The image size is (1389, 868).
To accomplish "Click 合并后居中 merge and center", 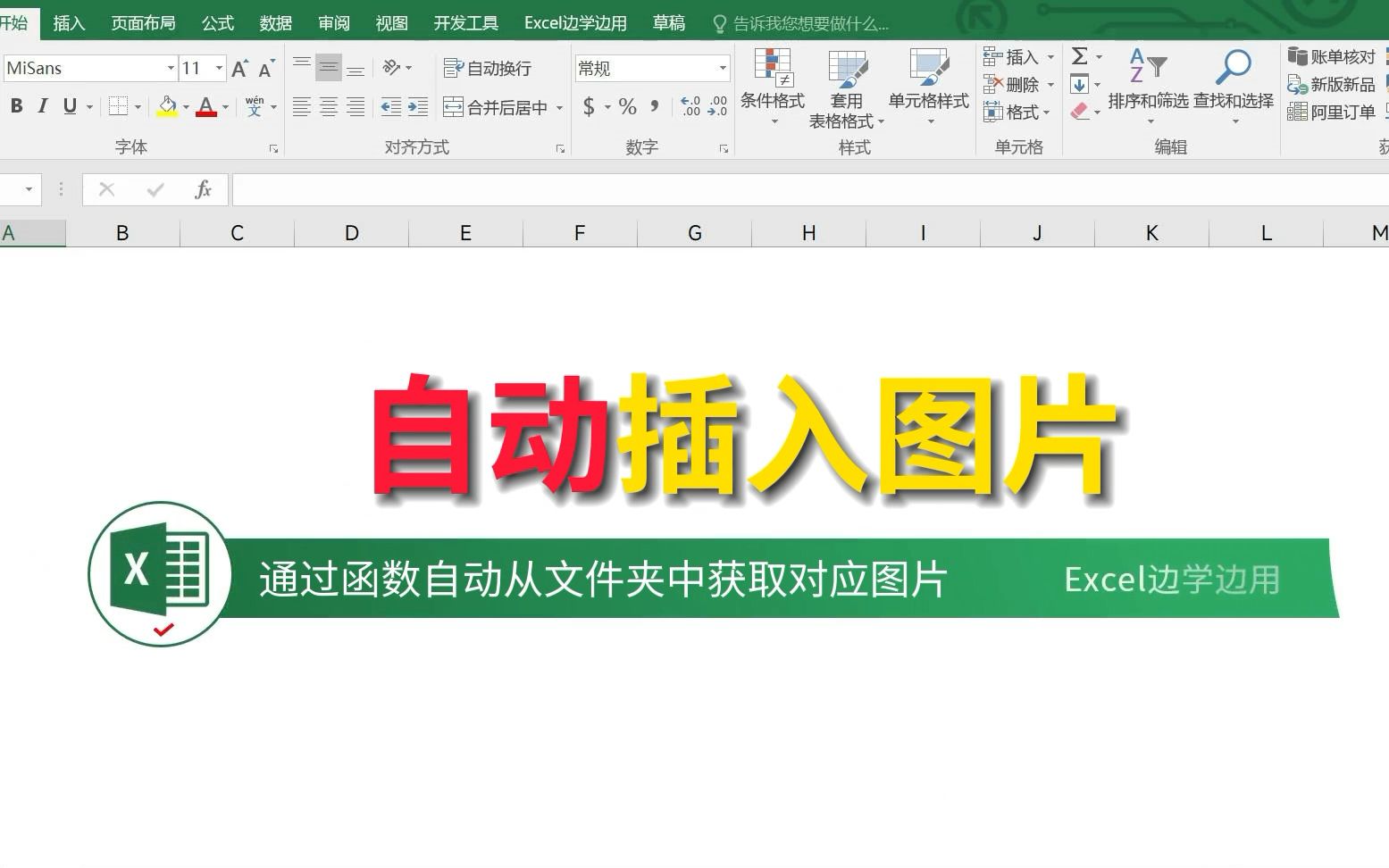I will 496,107.
